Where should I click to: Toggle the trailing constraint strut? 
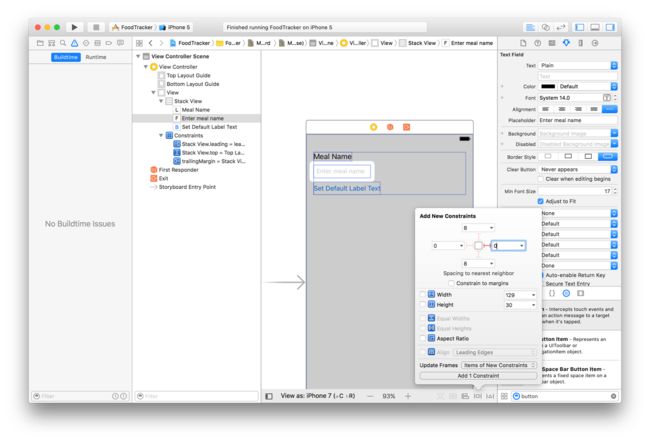[486, 246]
